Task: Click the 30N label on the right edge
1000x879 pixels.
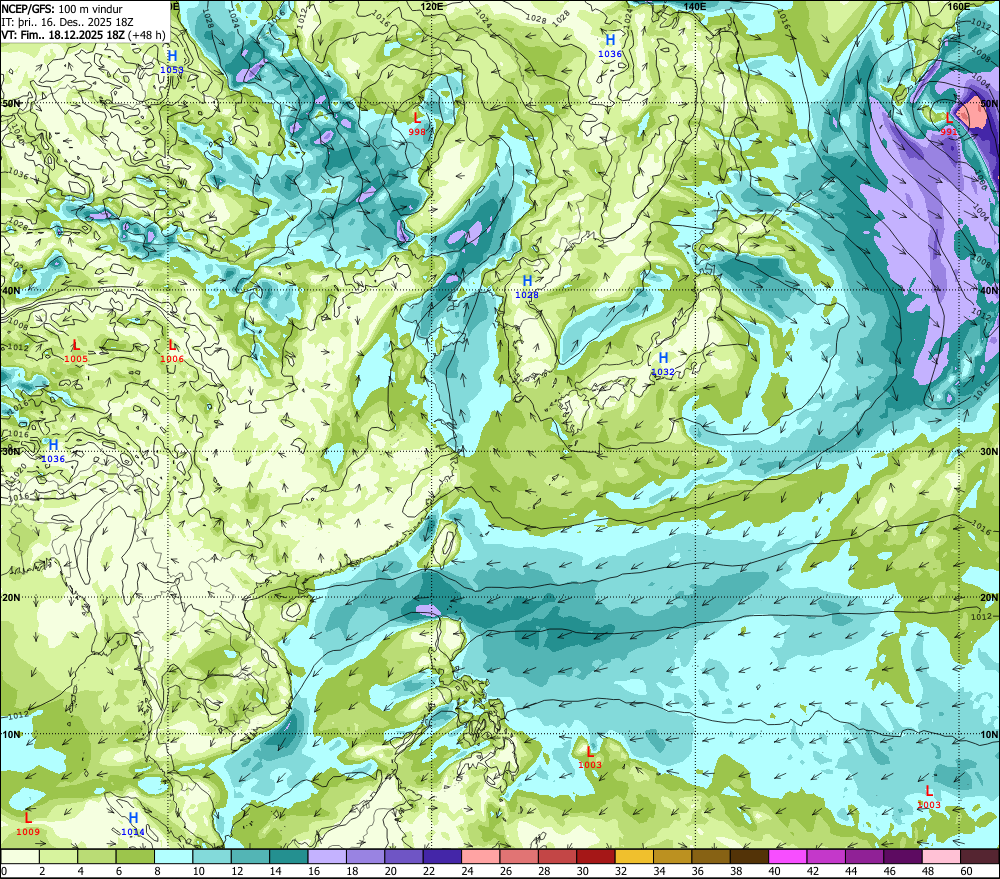Action: pos(989,451)
